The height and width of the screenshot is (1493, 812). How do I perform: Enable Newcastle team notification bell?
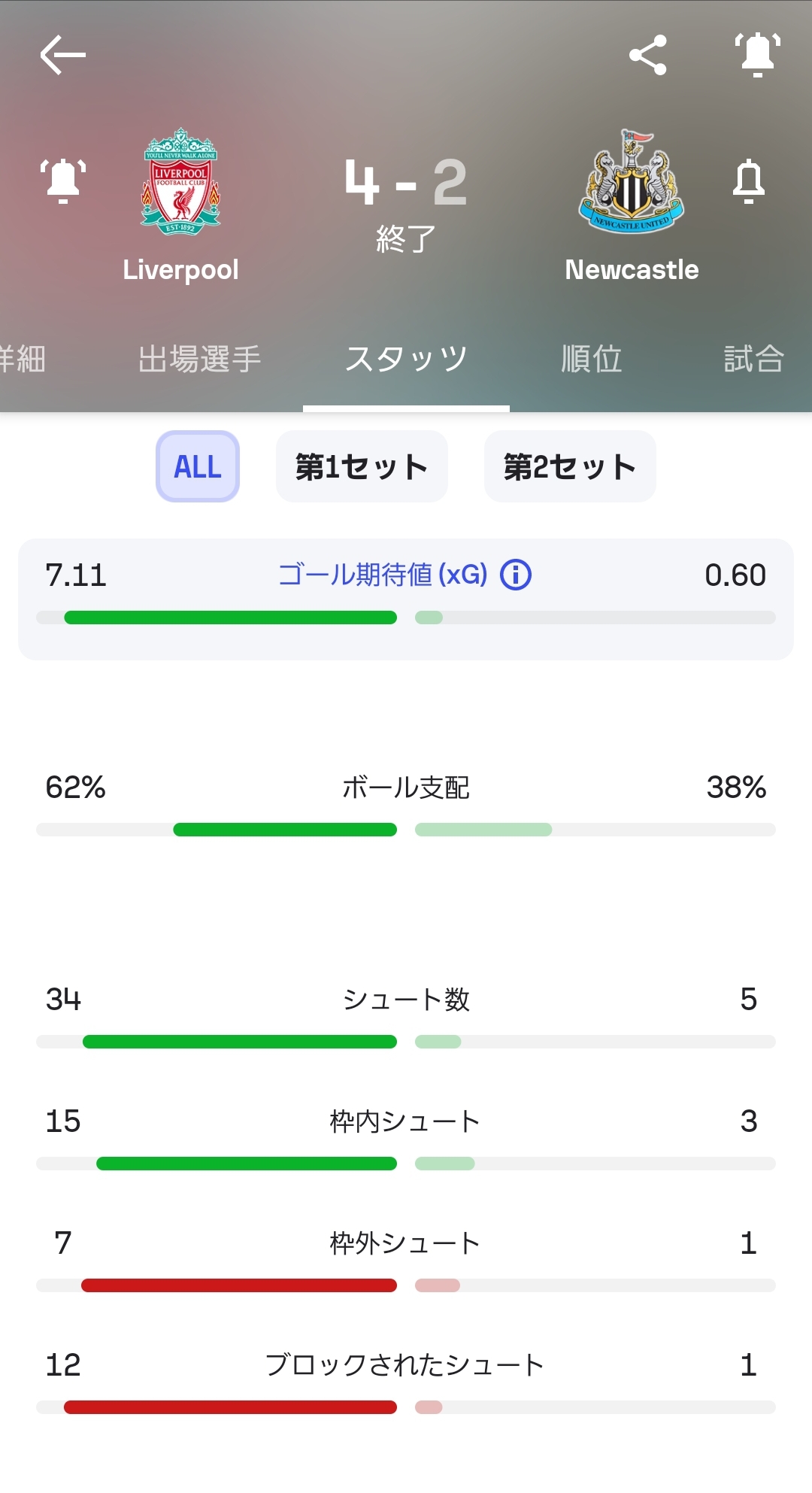pyautogui.click(x=749, y=181)
